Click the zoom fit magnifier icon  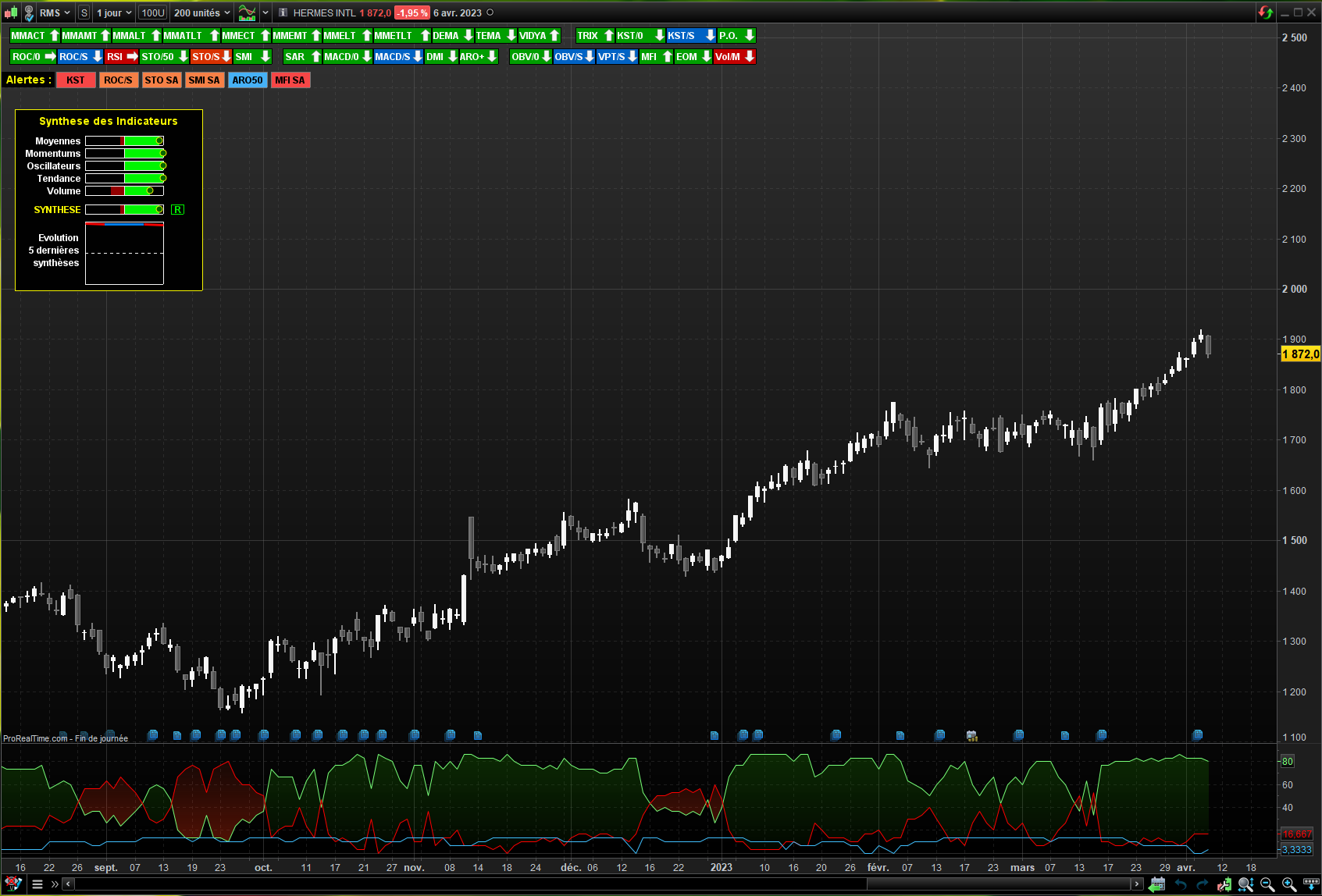[1245, 884]
